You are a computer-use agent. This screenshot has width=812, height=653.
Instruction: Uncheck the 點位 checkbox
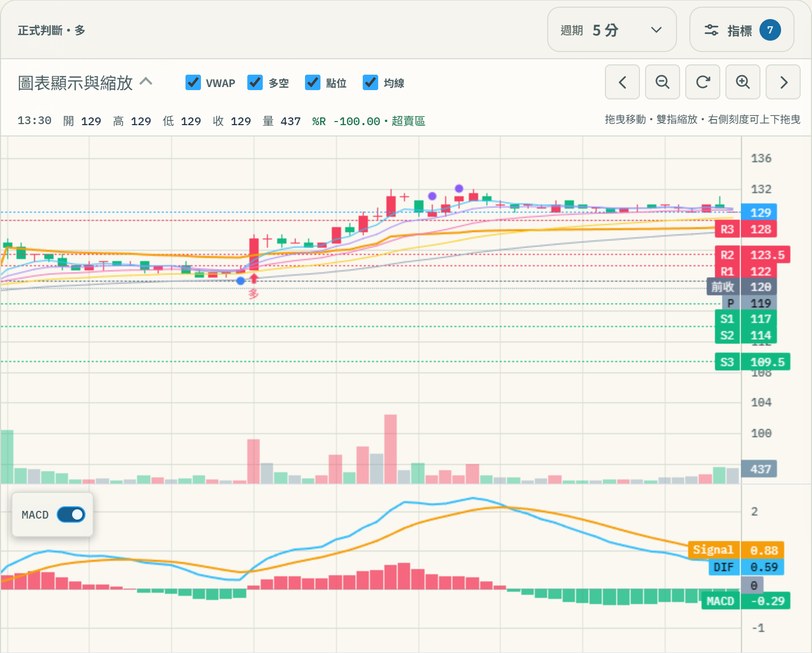(313, 82)
